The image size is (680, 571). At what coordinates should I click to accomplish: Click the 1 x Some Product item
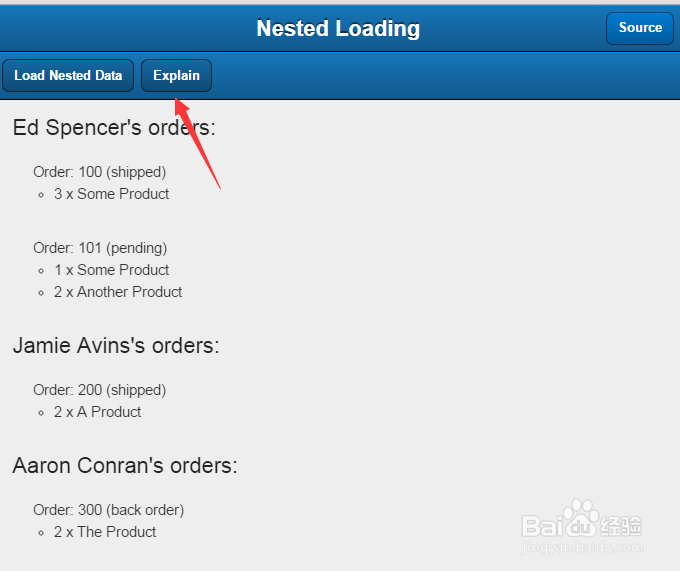click(x=111, y=270)
